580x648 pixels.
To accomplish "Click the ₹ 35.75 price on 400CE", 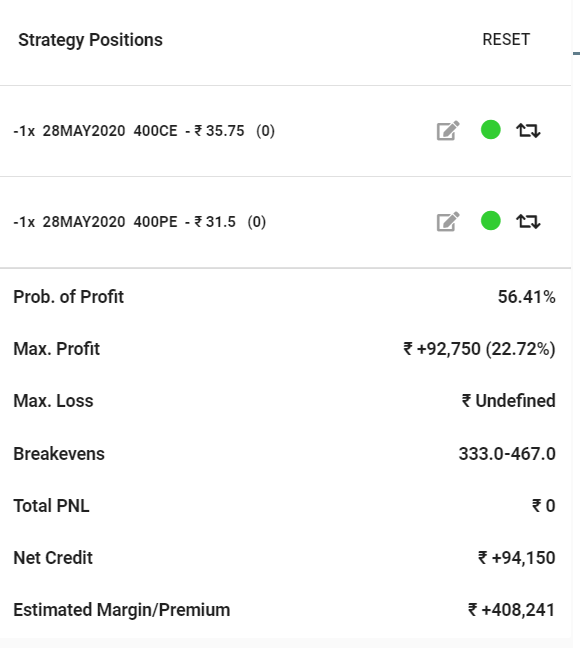I will [220, 131].
